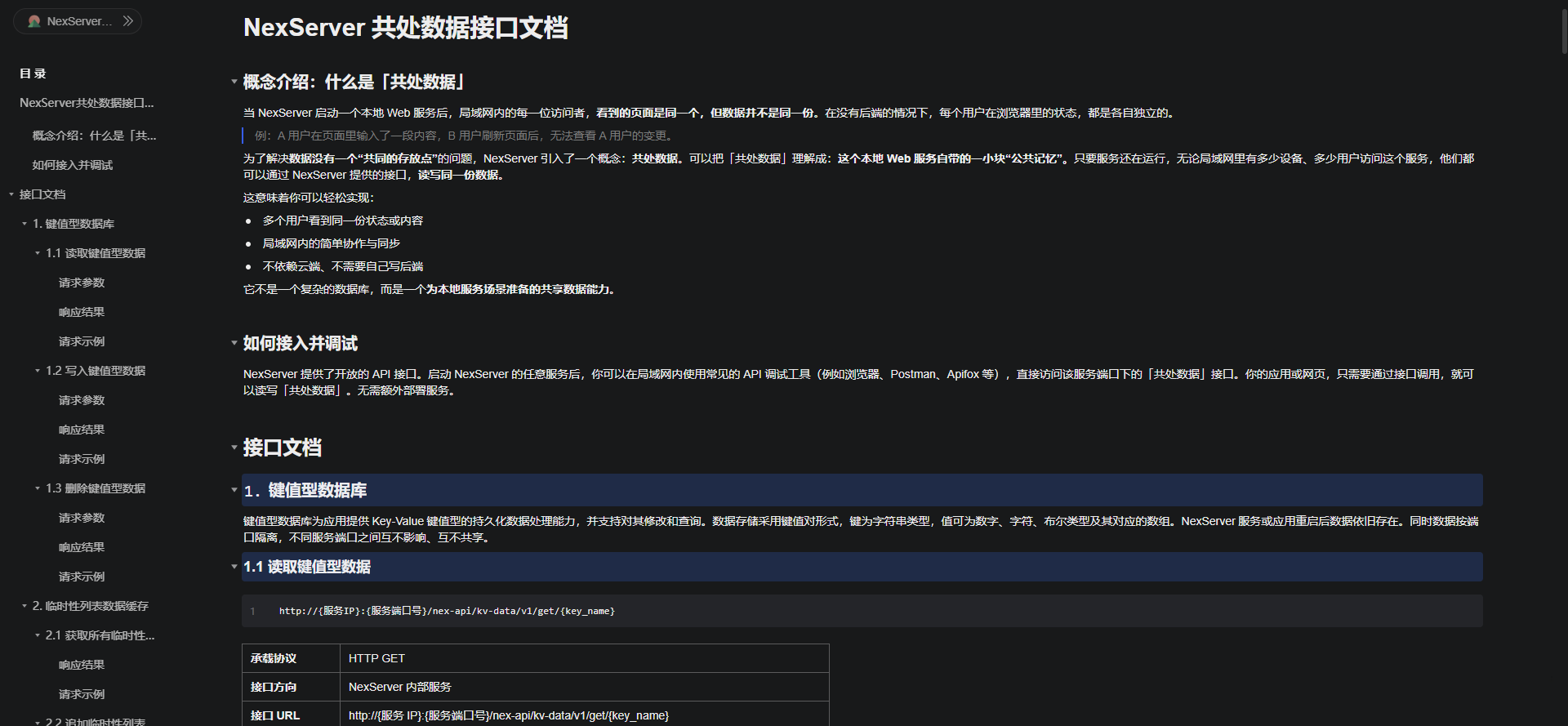Screen dimensions: 1568x726
Task: Select 请求参数 under 1.3 删除键值型数据
Action: point(82,518)
